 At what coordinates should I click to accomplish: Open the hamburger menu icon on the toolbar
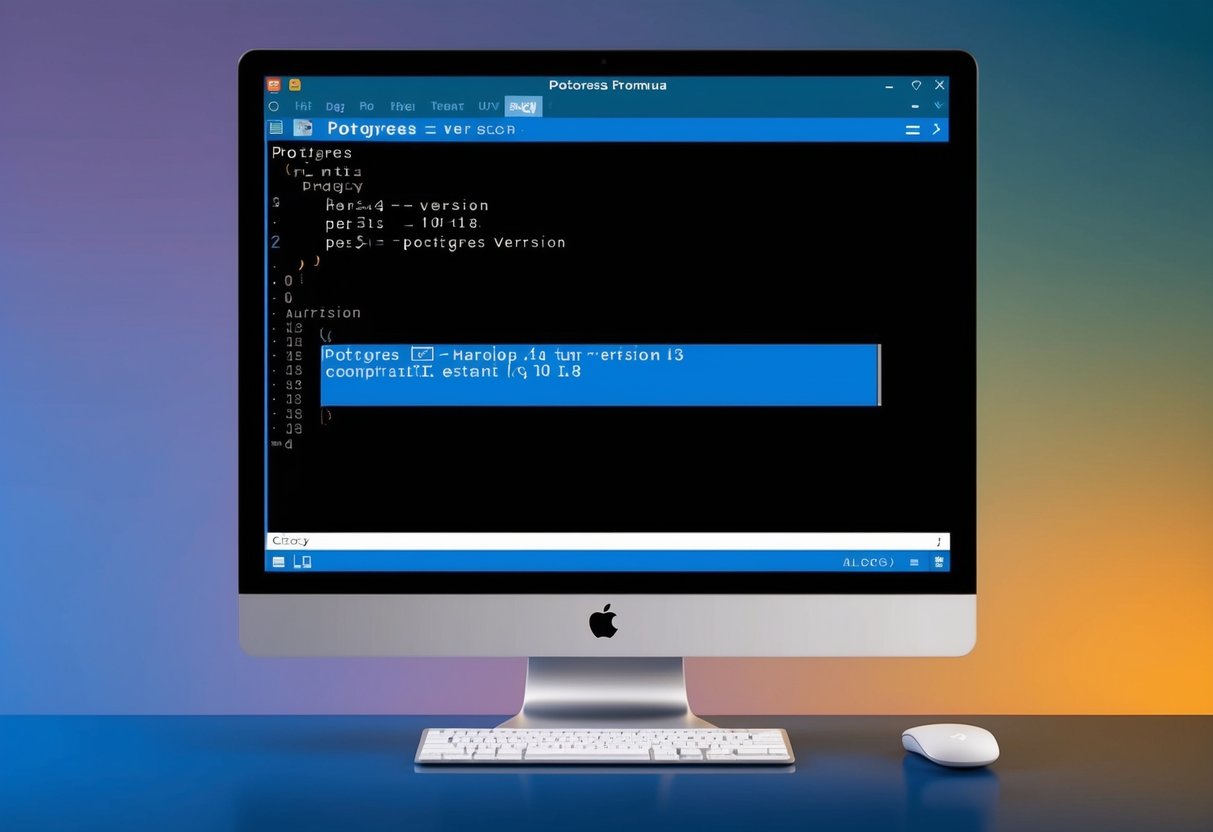click(912, 128)
